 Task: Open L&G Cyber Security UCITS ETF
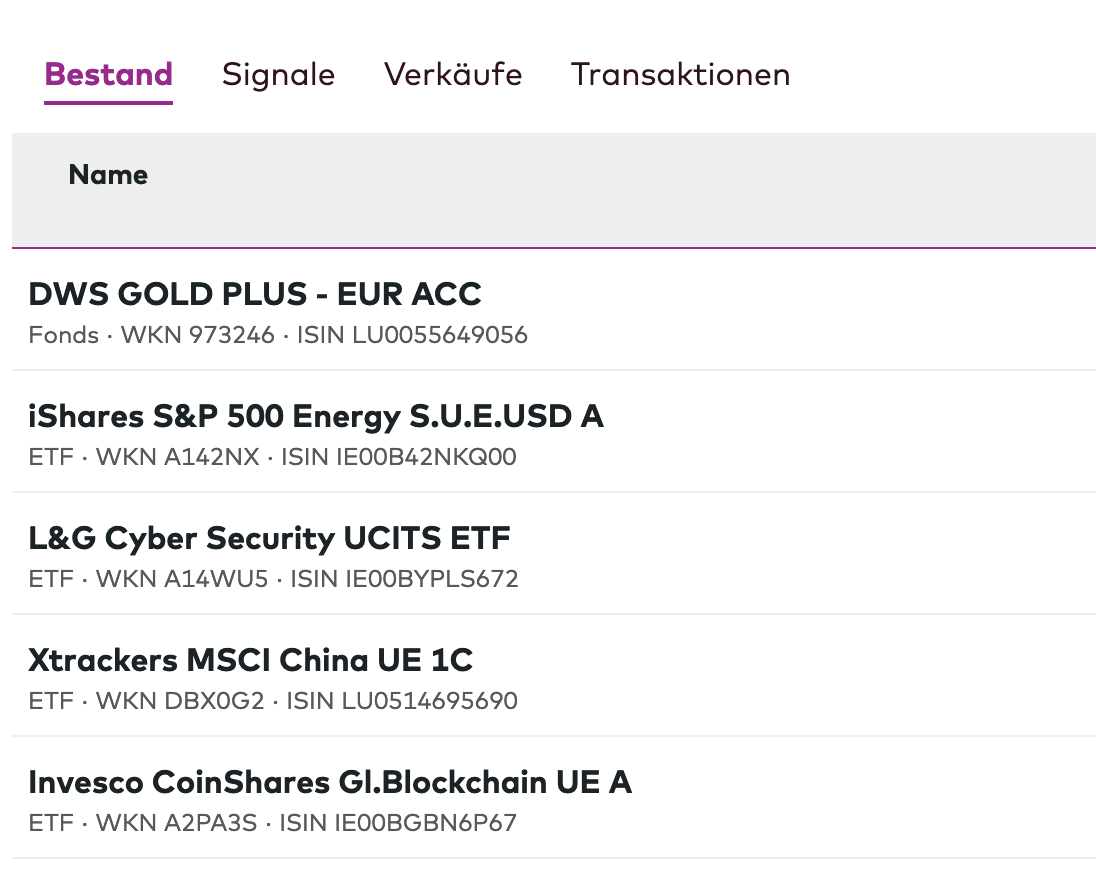(x=269, y=538)
